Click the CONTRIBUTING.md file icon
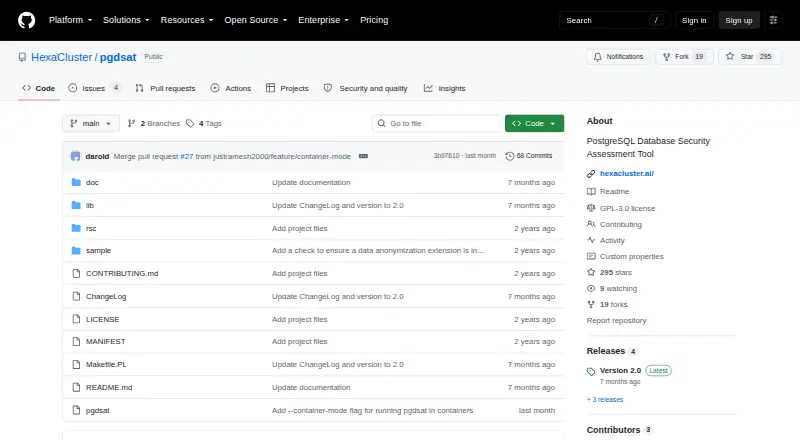 click(76, 274)
